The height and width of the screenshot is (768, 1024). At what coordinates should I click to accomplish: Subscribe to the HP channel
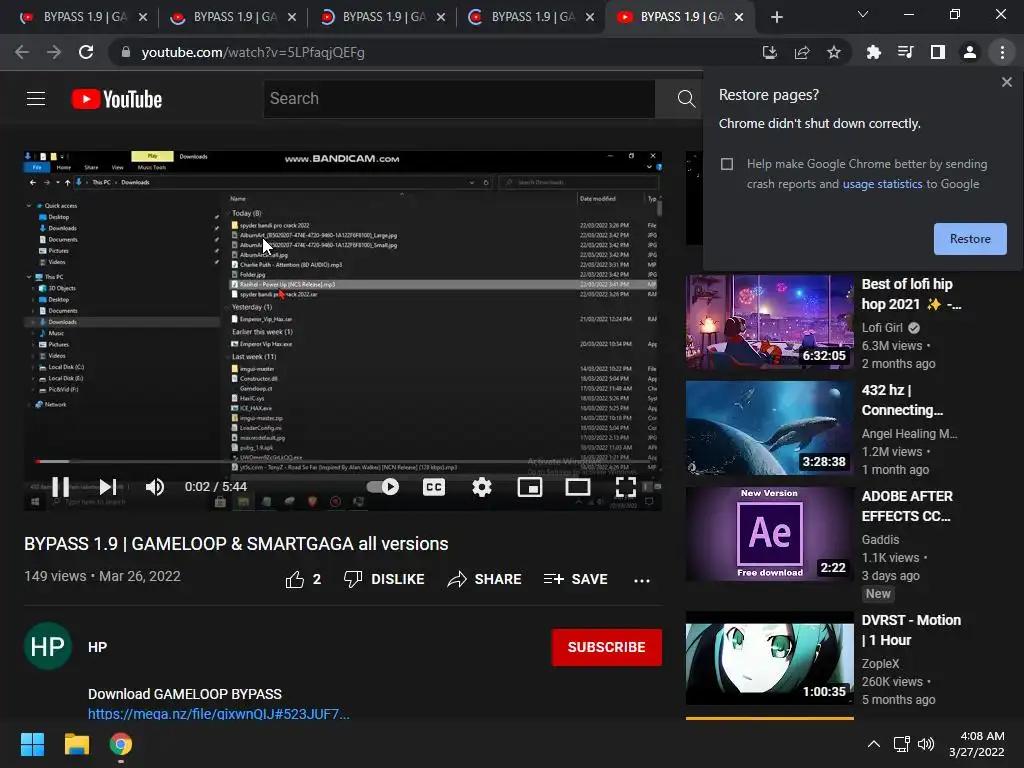click(x=607, y=647)
